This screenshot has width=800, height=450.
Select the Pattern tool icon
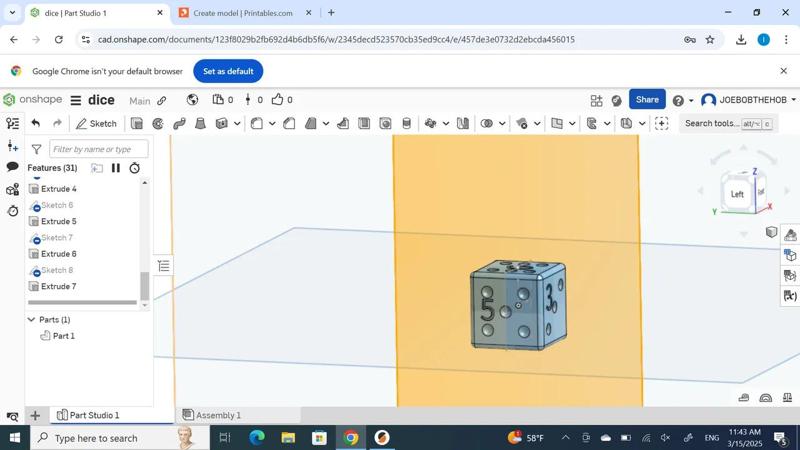click(x=430, y=123)
